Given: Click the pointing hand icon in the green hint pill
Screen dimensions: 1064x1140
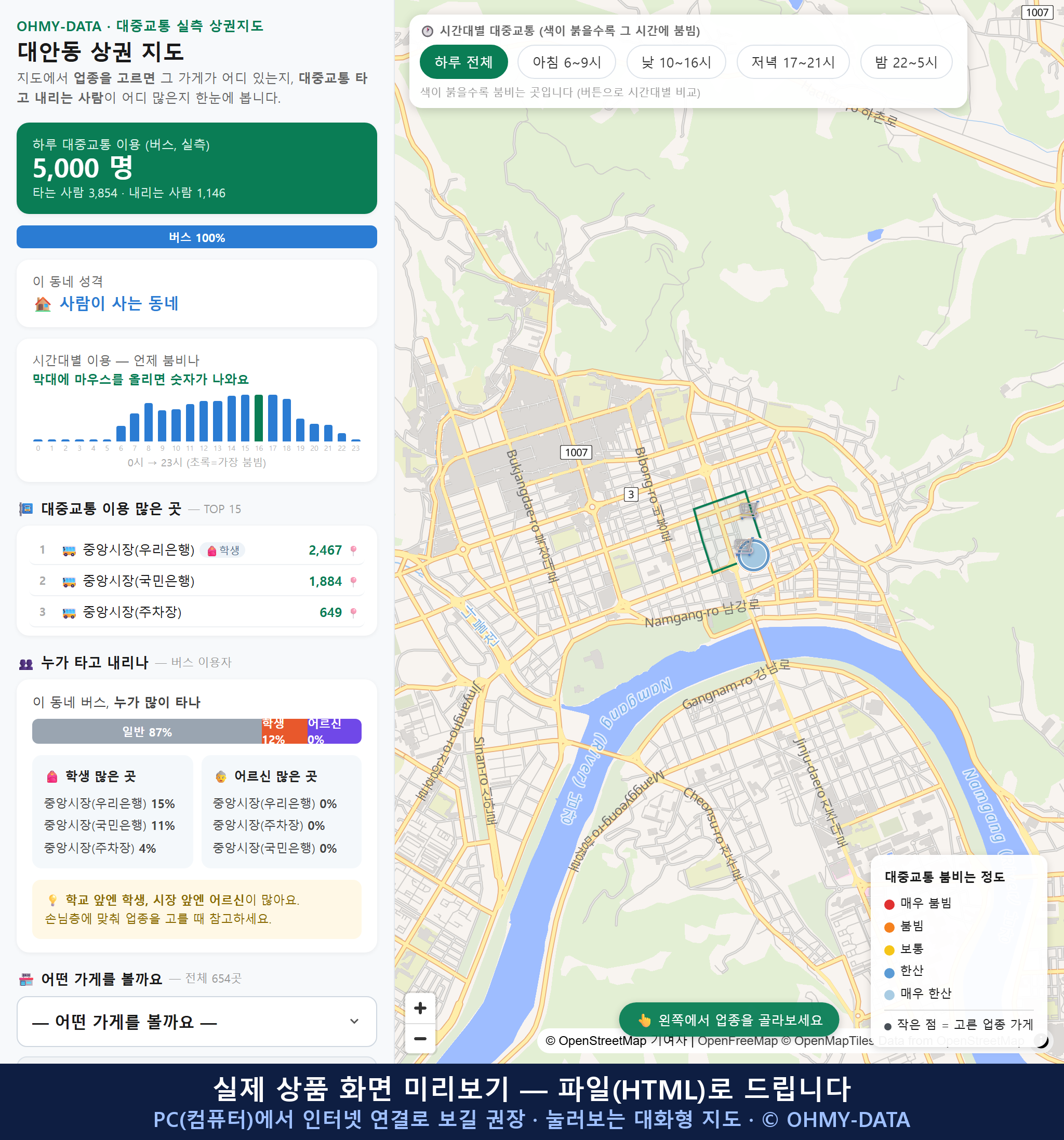Looking at the screenshot, I should (x=645, y=1020).
